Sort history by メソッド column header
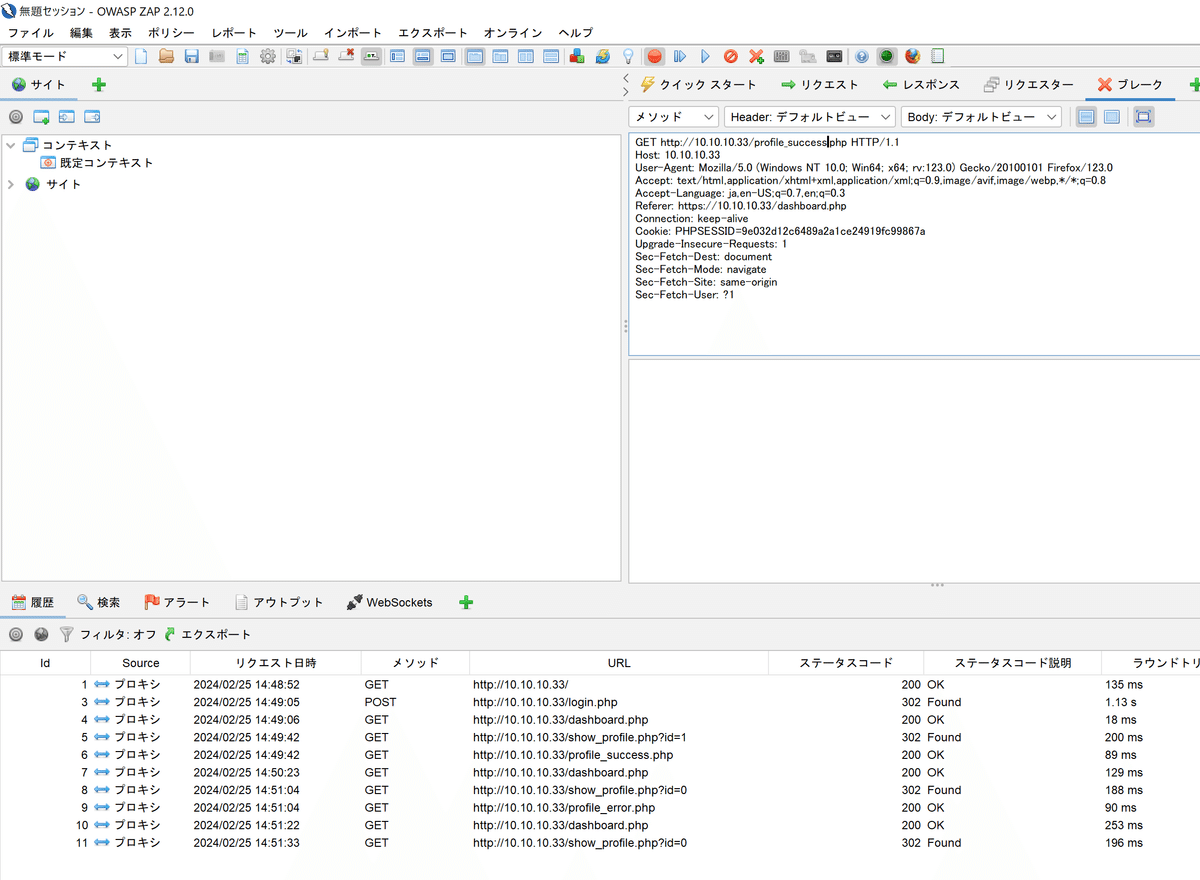The width and height of the screenshot is (1200, 880). click(415, 663)
